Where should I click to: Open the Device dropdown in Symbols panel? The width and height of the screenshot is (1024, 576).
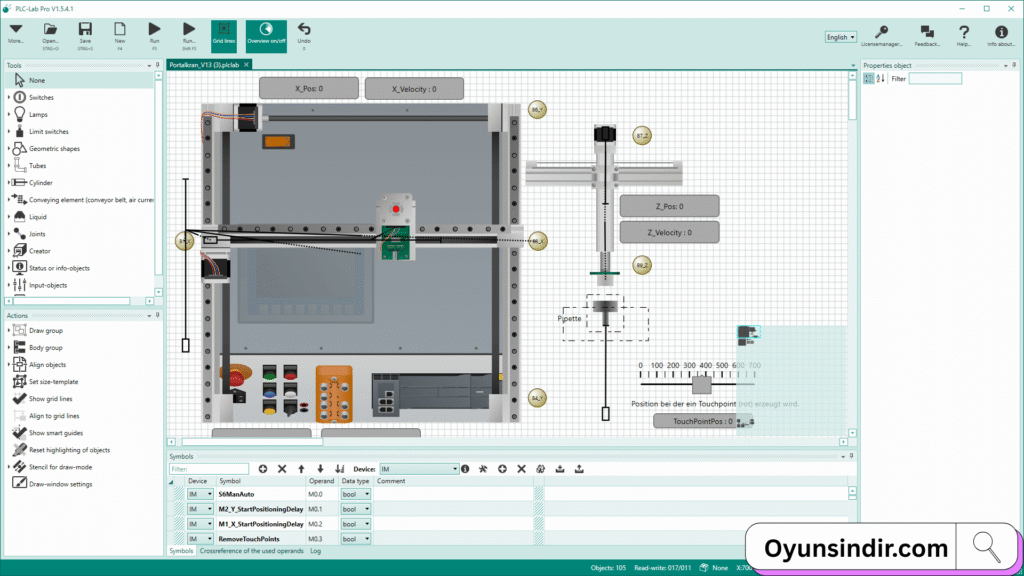pyautogui.click(x=419, y=468)
